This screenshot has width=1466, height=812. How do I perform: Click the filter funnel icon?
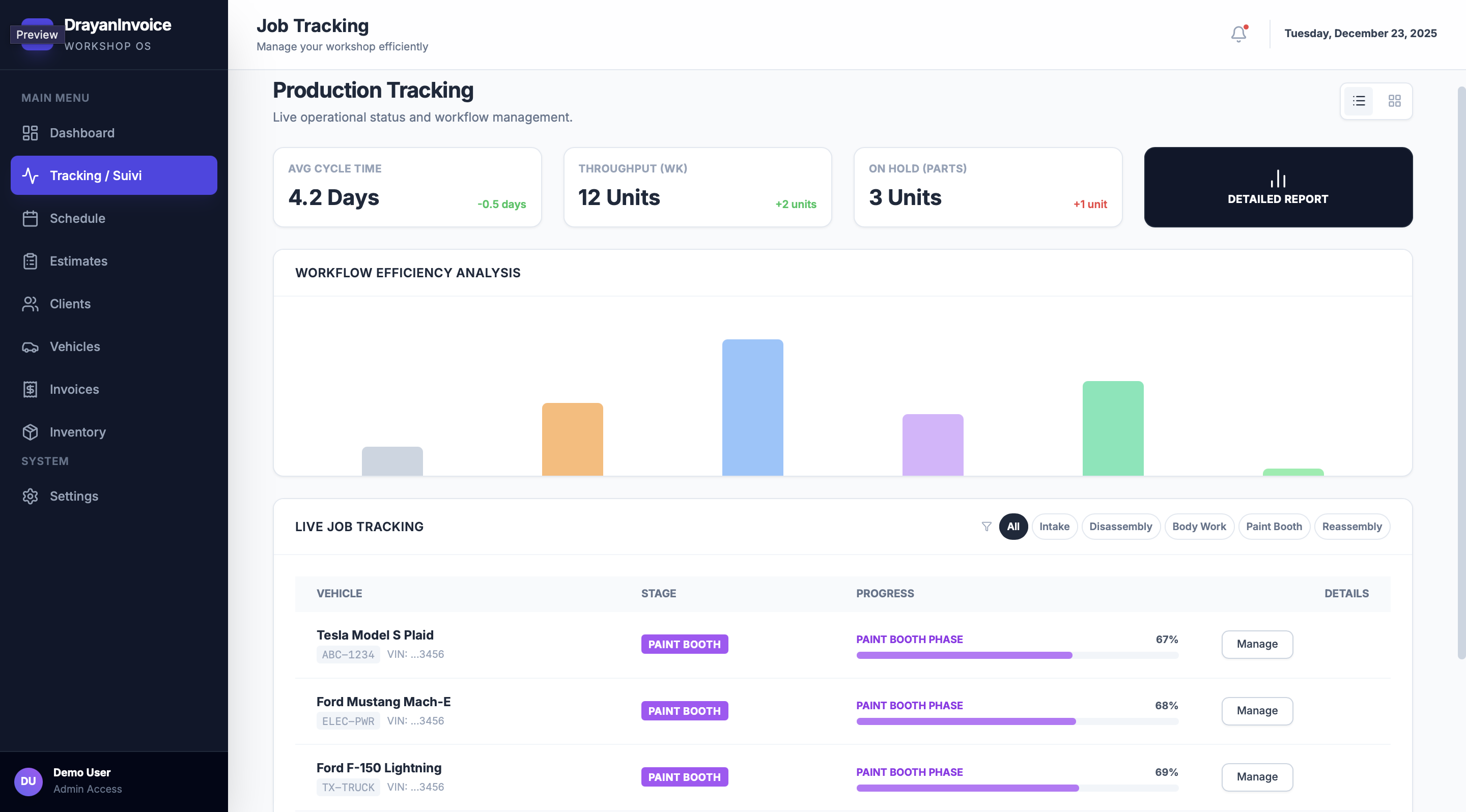986,527
